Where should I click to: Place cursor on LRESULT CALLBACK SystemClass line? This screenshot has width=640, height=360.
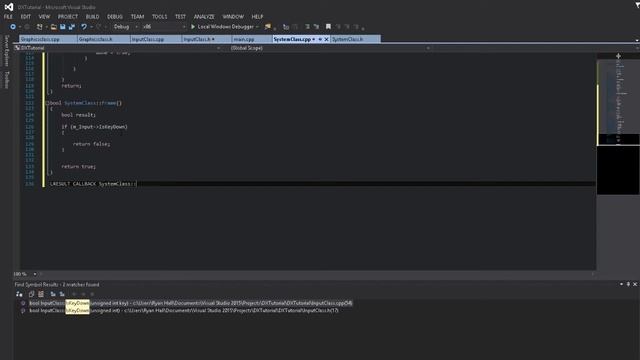pos(93,184)
